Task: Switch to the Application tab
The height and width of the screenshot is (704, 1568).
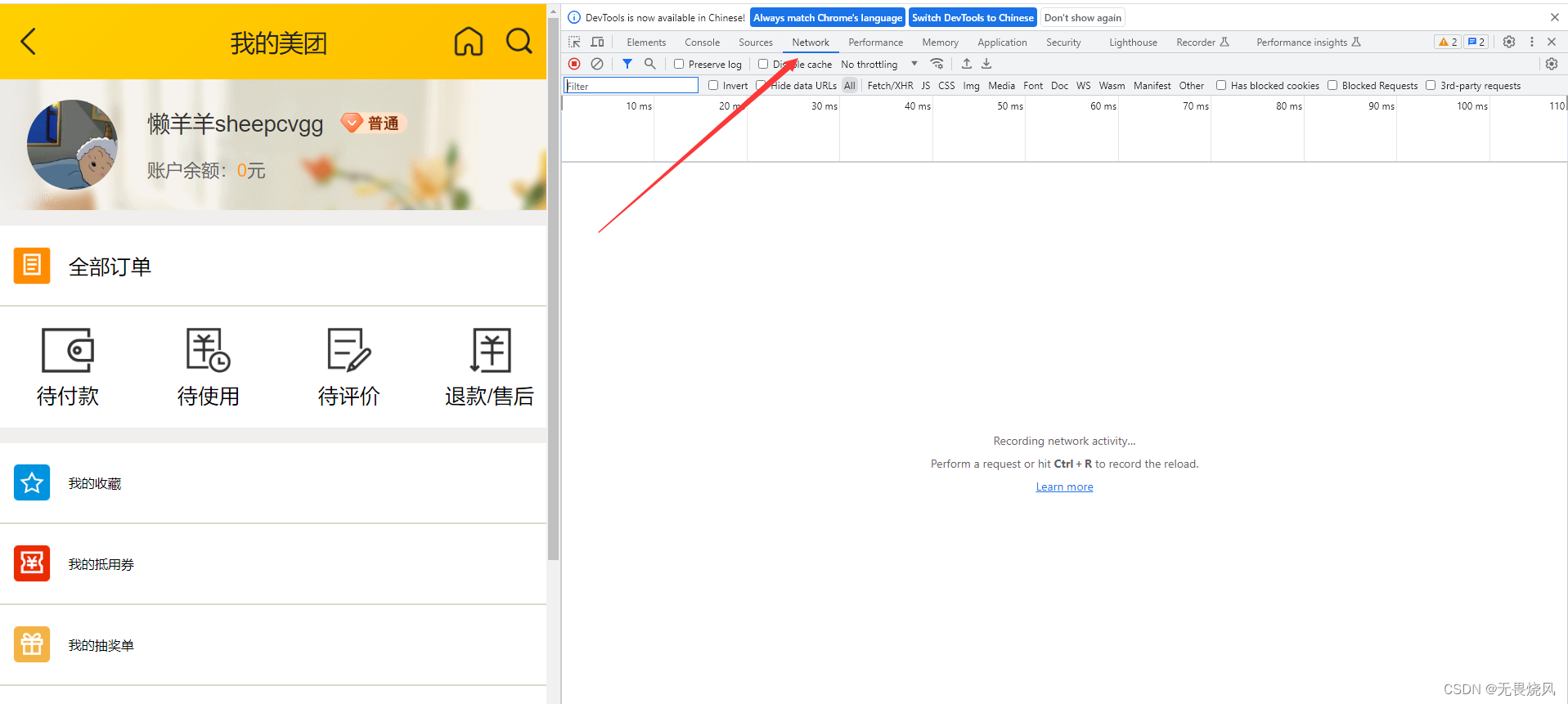Action: pyautogui.click(x=1002, y=43)
